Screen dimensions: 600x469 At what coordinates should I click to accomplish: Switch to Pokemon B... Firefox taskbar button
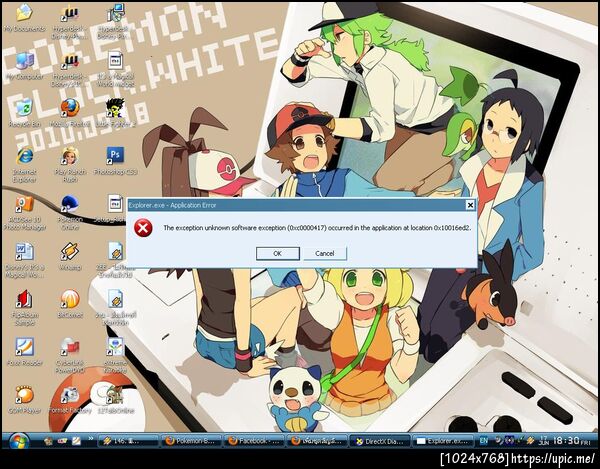point(191,441)
